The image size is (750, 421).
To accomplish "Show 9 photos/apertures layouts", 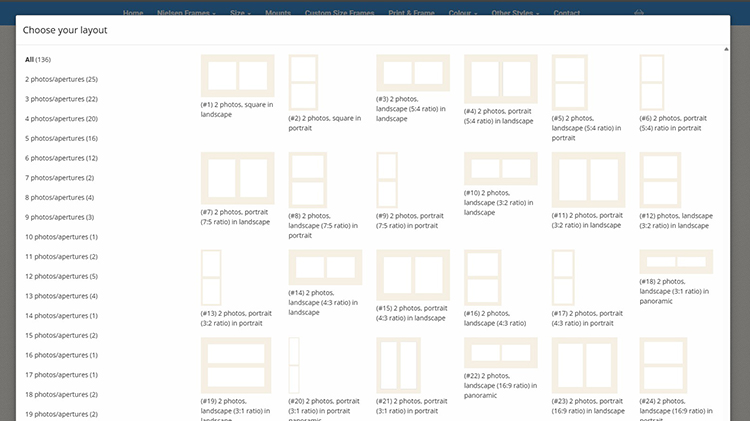I will click(59, 217).
